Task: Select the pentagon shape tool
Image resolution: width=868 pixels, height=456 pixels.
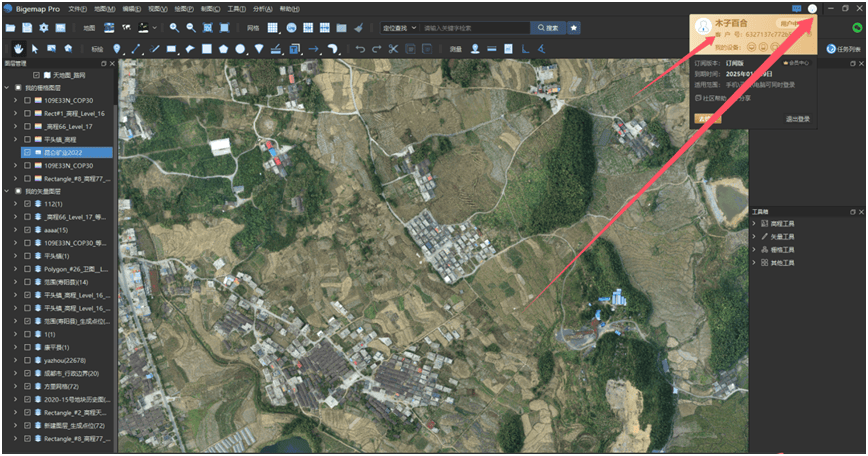Action: click(223, 49)
